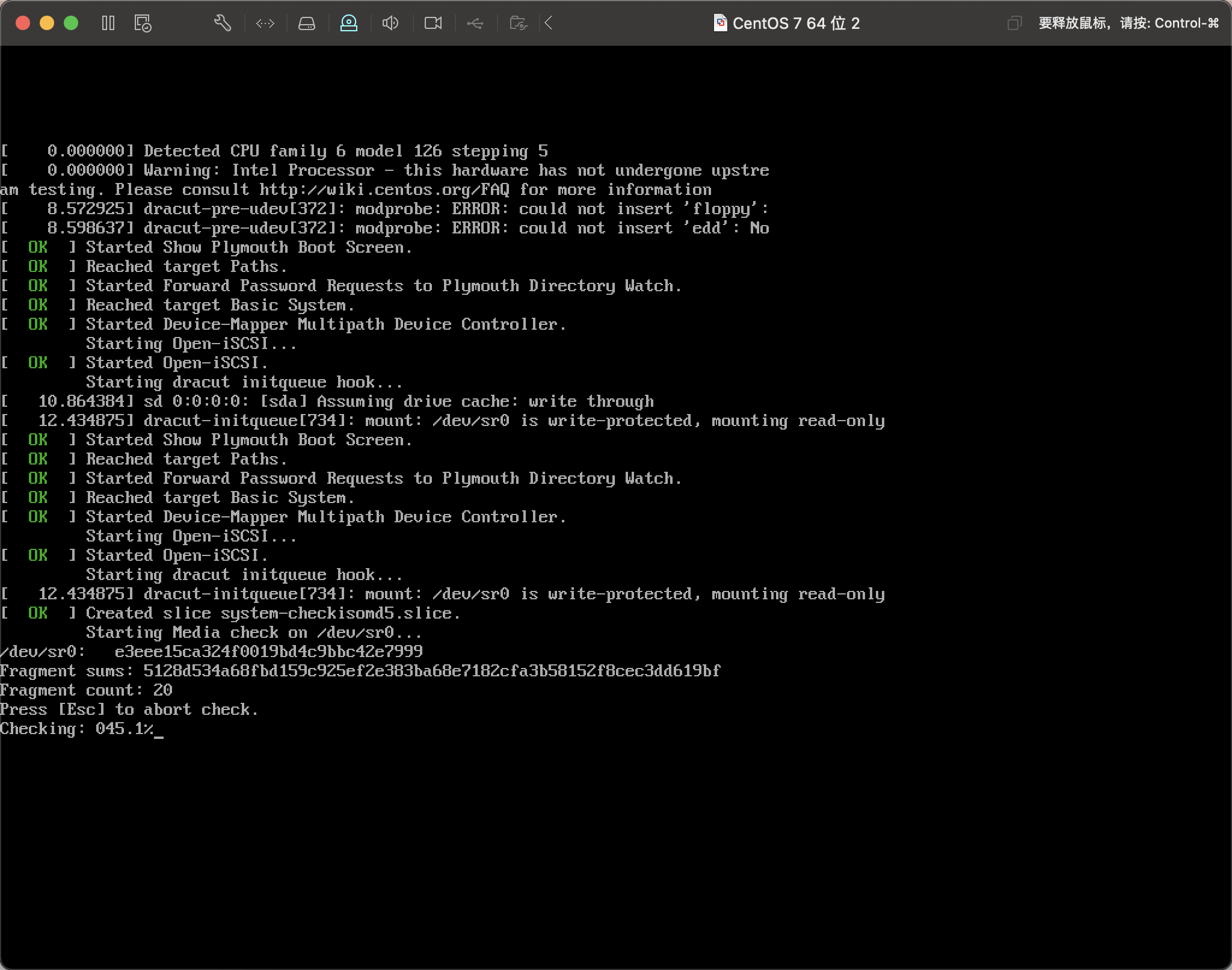Pause the virtual machine
The image size is (1232, 970).
[x=108, y=23]
